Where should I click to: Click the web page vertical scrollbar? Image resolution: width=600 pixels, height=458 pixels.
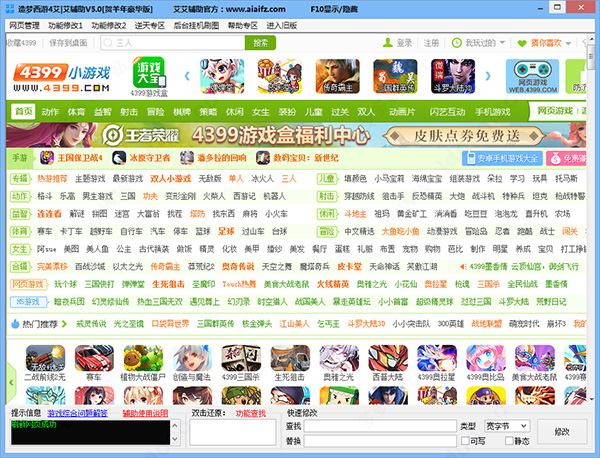pos(592,218)
